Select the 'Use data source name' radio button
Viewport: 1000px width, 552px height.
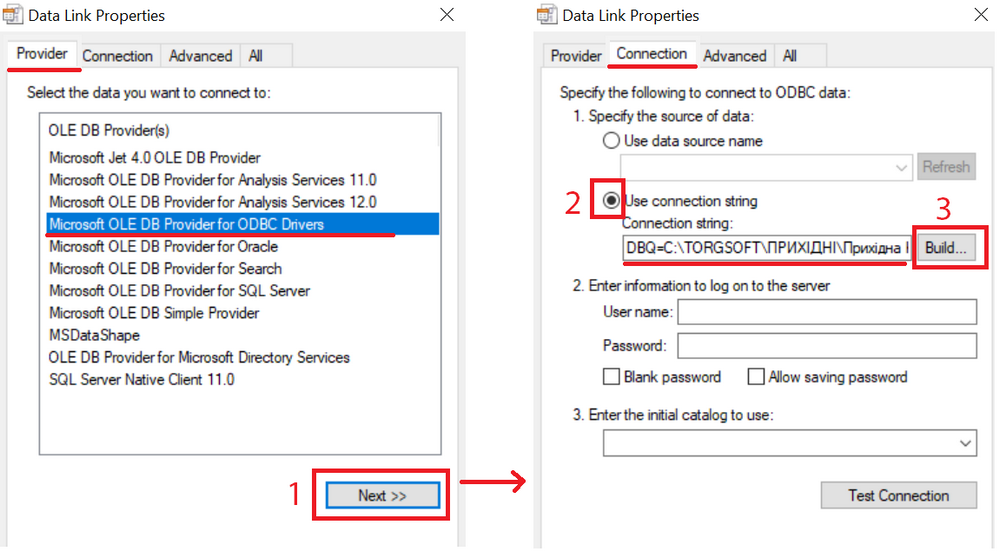pos(611,141)
